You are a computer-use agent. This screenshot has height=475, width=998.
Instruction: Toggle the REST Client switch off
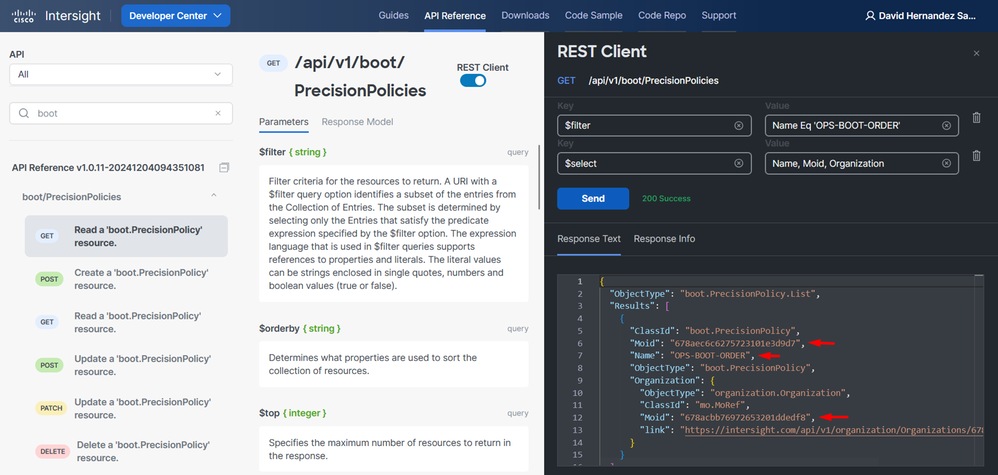(x=473, y=81)
